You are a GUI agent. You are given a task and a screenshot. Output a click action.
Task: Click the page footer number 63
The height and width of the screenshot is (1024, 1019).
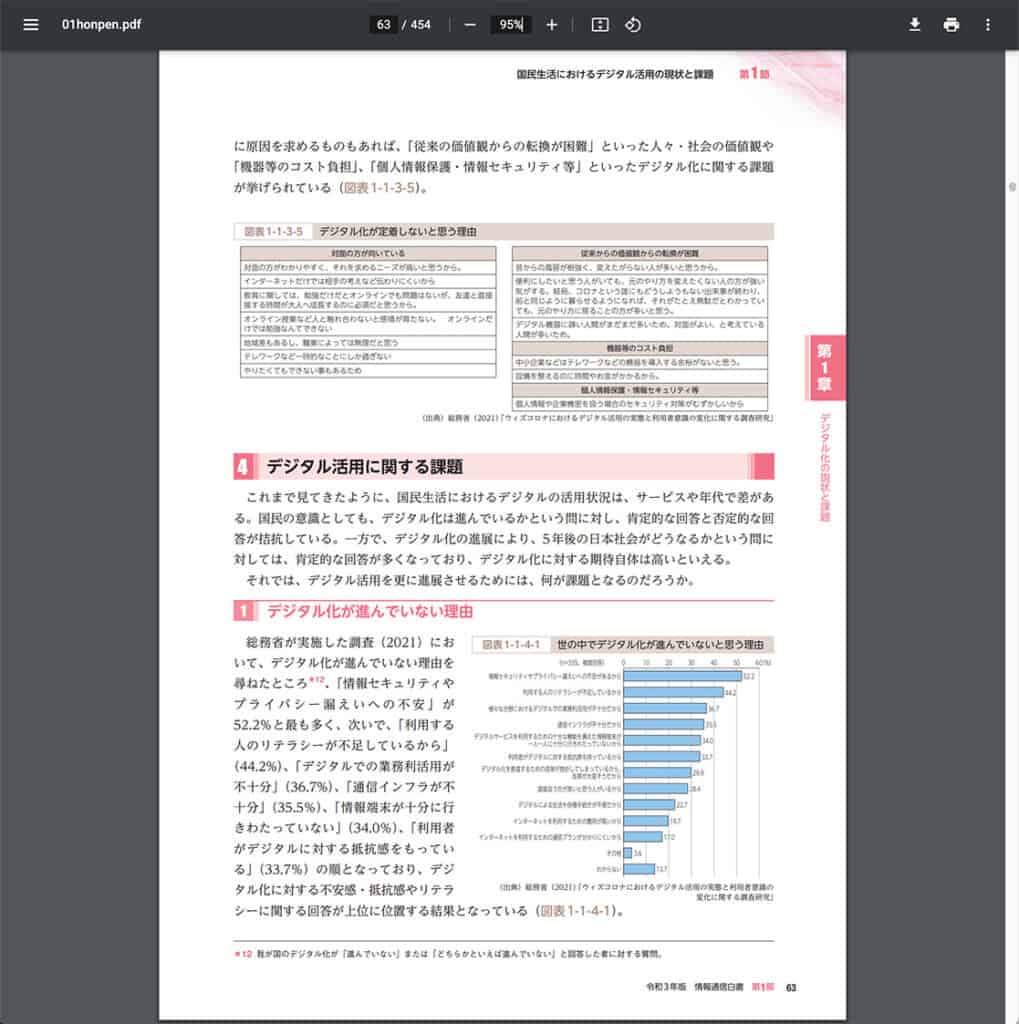(x=791, y=987)
